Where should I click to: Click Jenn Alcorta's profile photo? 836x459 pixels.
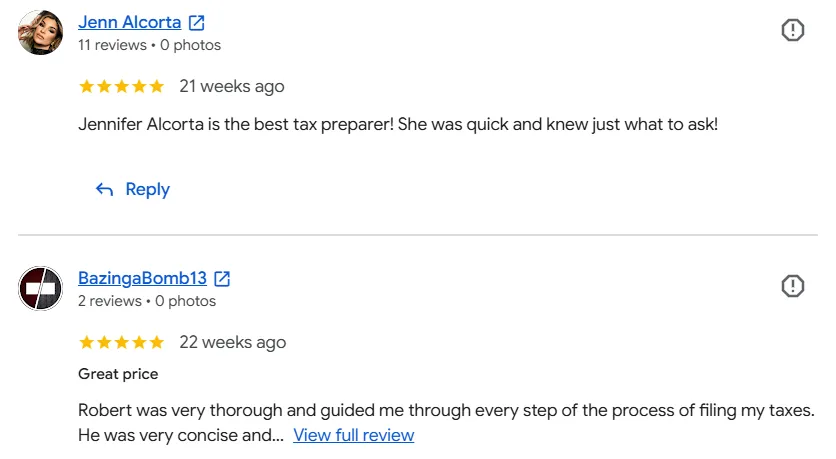tap(41, 32)
